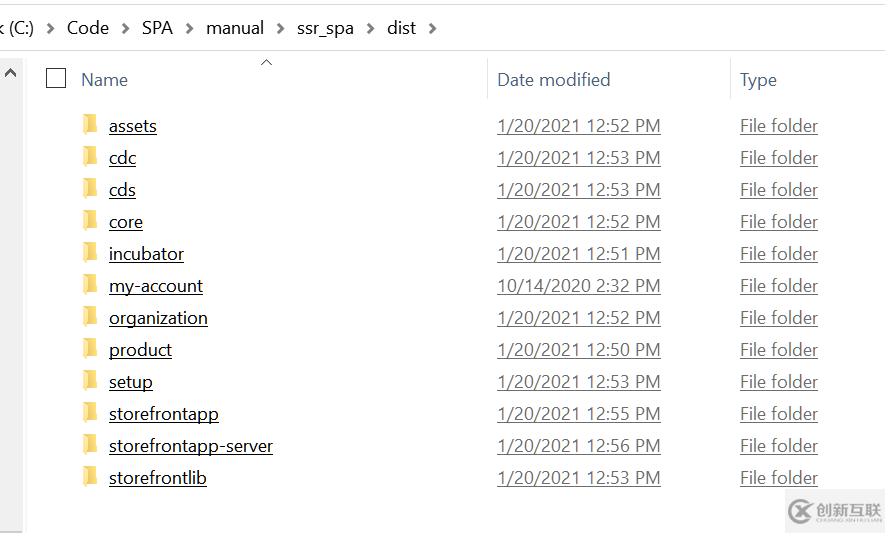Image resolution: width=885 pixels, height=533 pixels.
Task: Select the core folder icon
Action: coord(90,220)
